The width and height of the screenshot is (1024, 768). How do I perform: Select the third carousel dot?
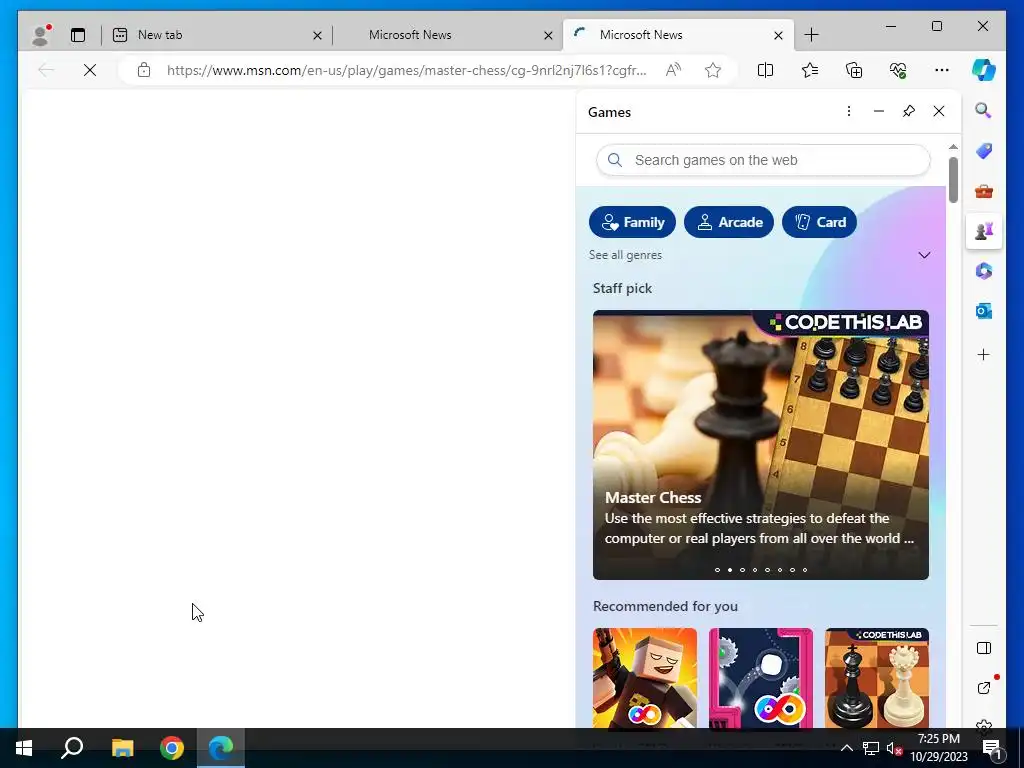coord(742,570)
